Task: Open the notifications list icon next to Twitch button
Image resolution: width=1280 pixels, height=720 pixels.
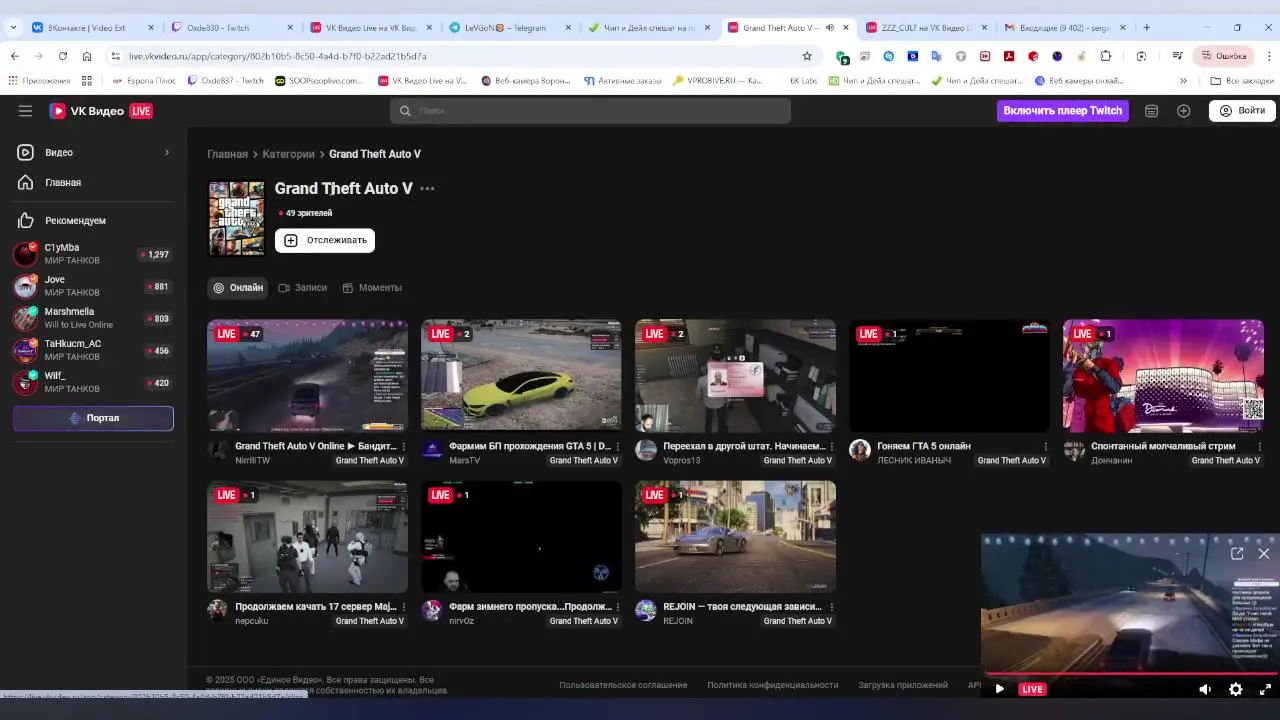Action: click(x=1151, y=111)
